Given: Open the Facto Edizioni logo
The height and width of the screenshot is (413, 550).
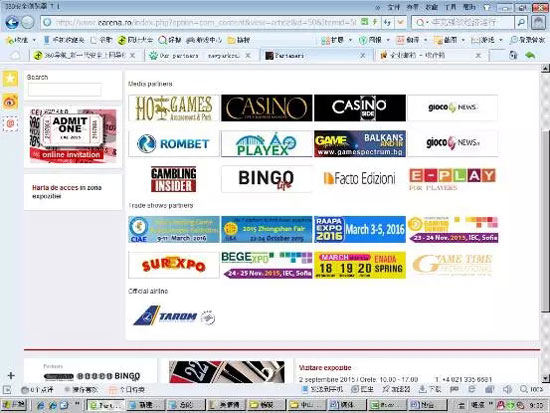Looking at the screenshot, I should click(x=360, y=179).
